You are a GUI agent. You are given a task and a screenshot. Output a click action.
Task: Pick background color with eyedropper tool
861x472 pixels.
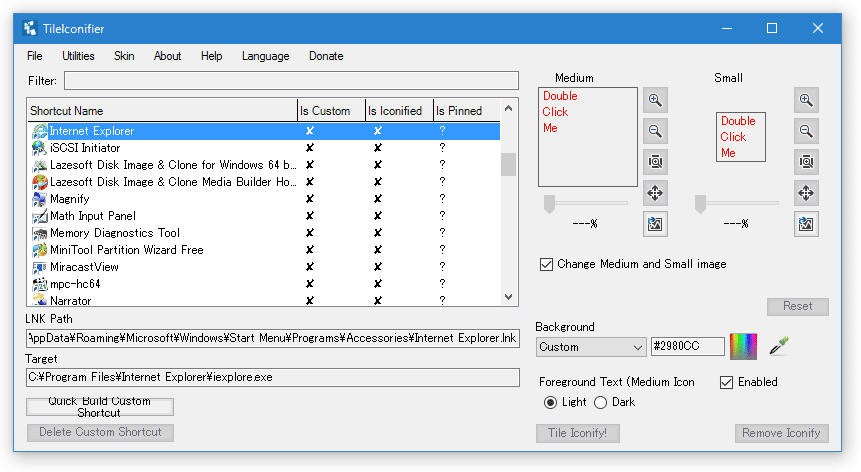tap(779, 346)
